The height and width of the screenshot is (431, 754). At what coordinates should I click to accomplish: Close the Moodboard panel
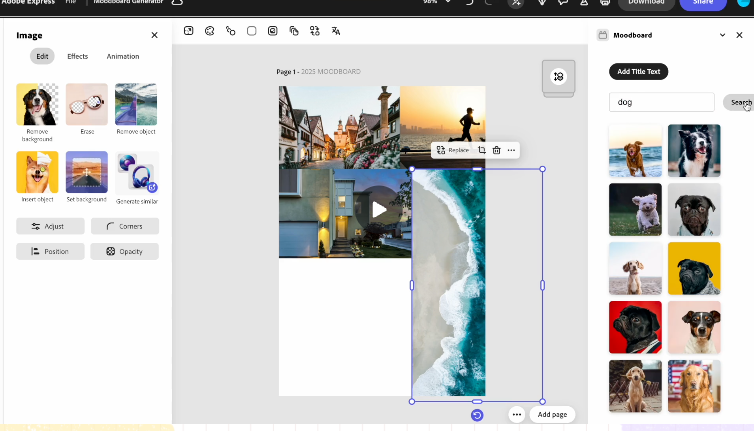click(740, 35)
